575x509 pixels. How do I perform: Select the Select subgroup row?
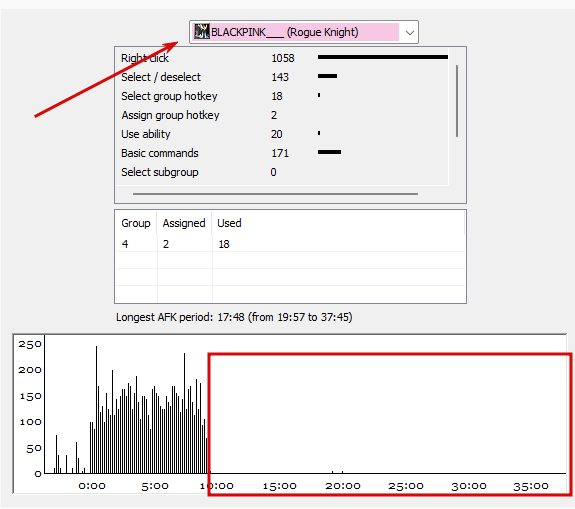point(282,172)
